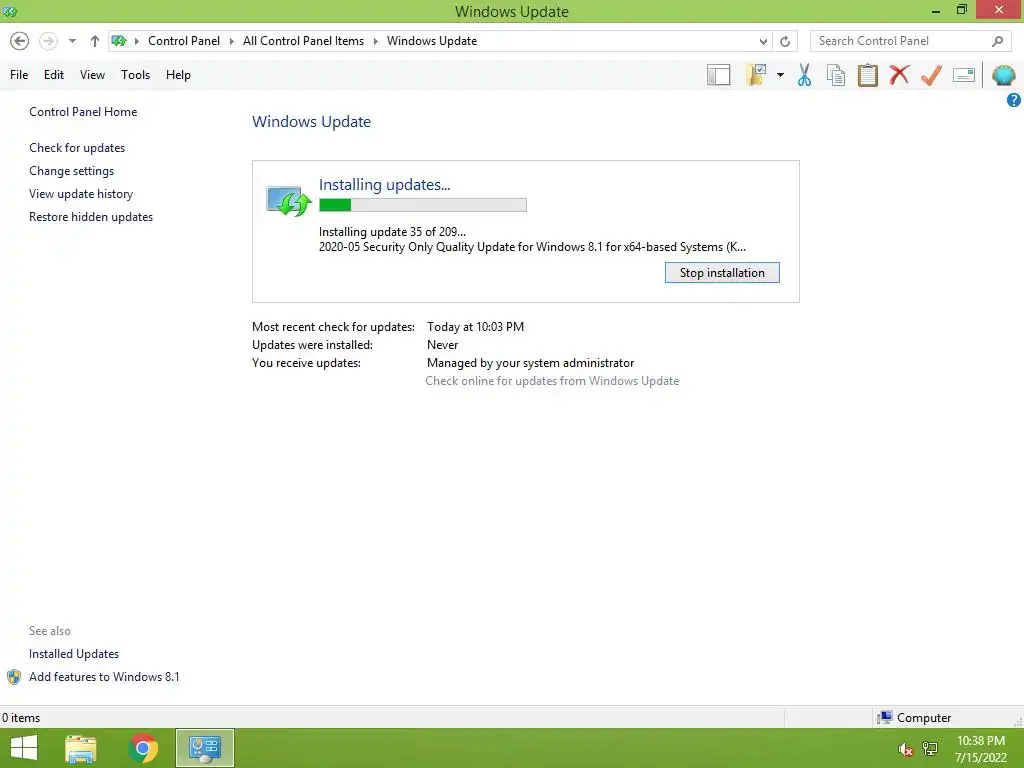Click the Copy toolbar icon
Screen dimensions: 1024x768
tap(836, 75)
